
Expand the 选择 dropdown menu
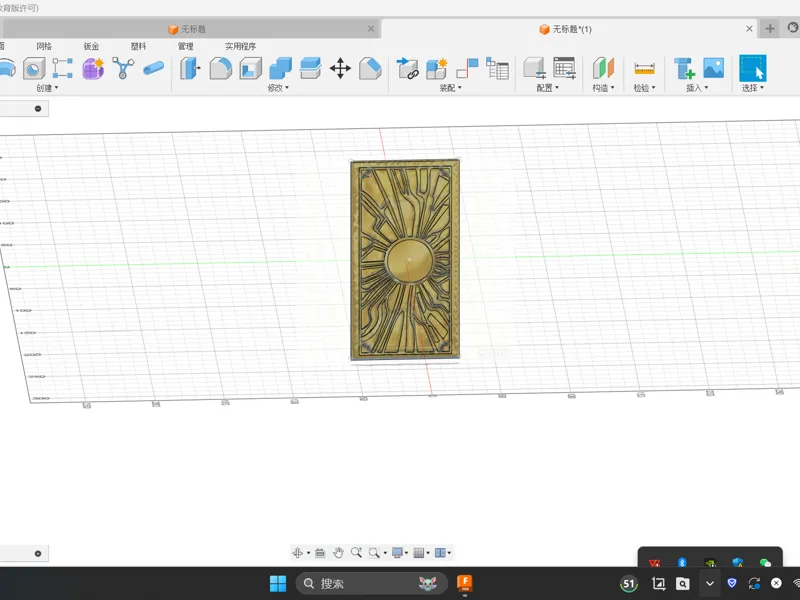coord(753,88)
